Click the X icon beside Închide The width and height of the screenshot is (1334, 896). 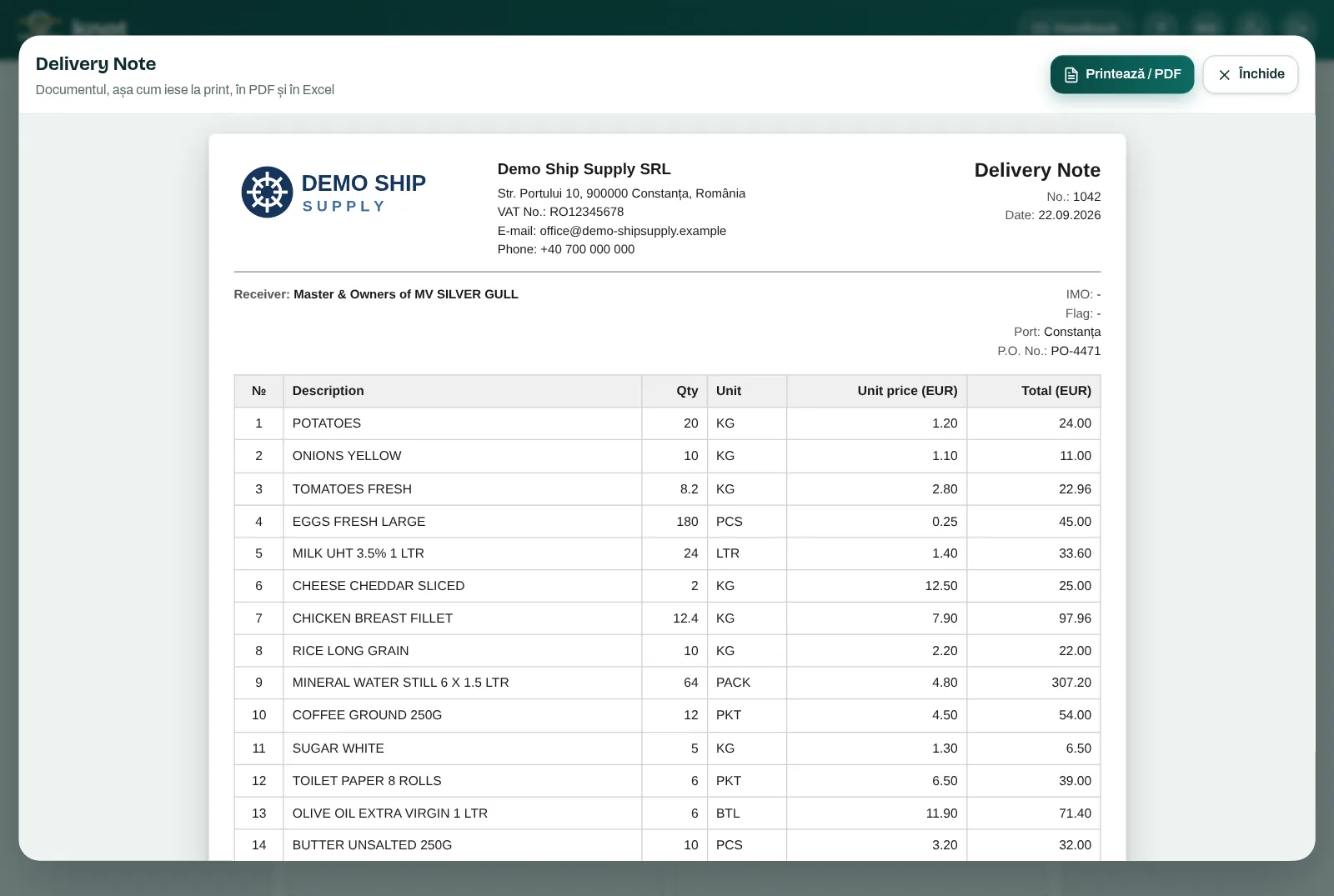(1224, 75)
